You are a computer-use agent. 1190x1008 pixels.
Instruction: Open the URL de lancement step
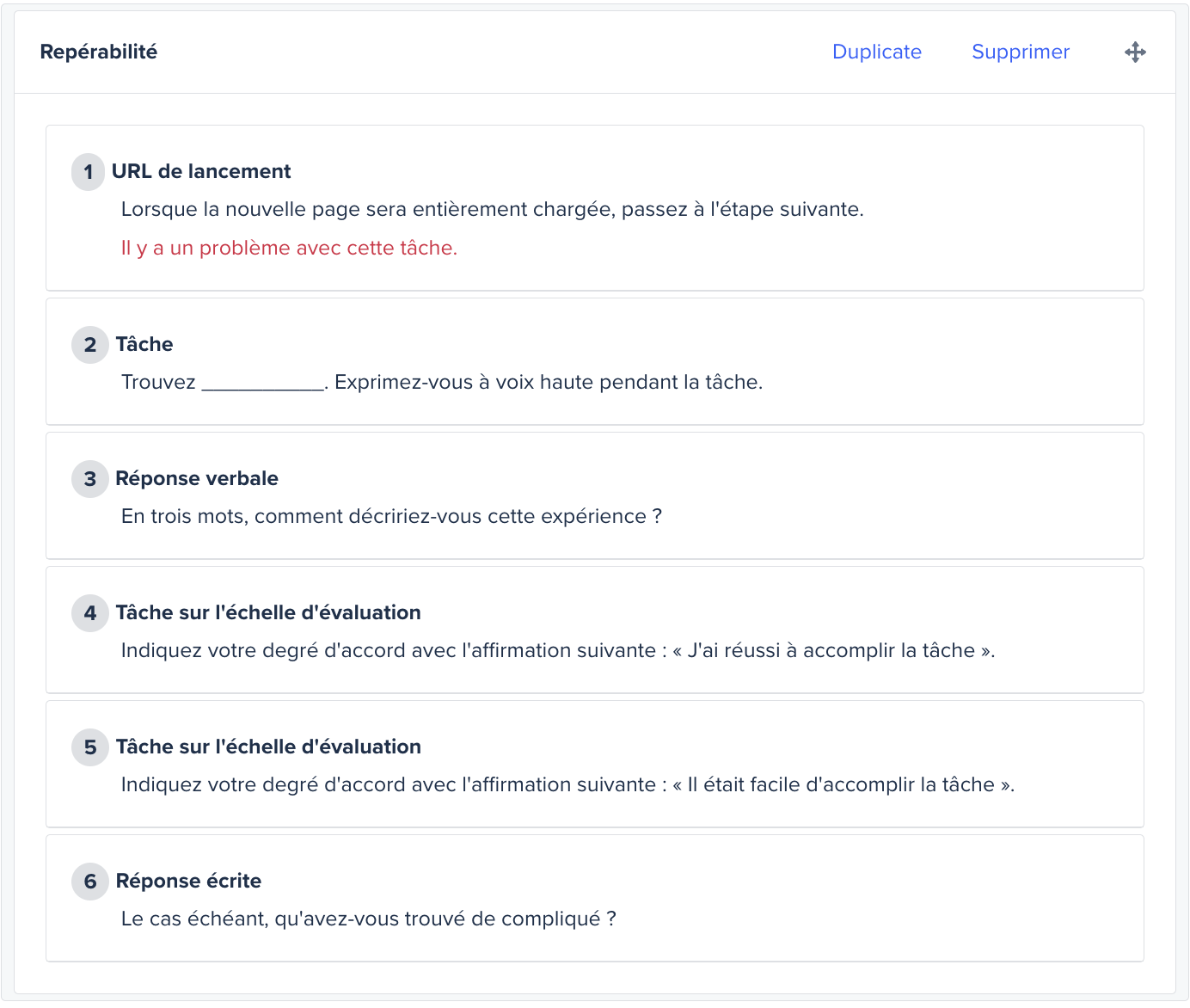pos(201,171)
